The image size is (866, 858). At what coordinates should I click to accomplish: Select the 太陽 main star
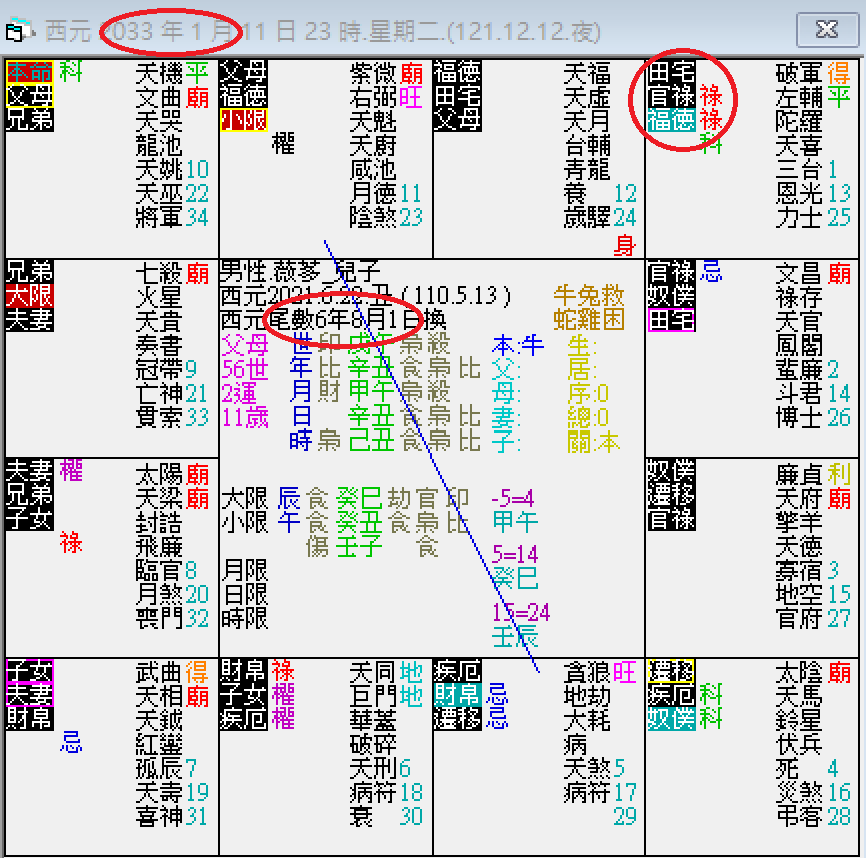[159, 474]
